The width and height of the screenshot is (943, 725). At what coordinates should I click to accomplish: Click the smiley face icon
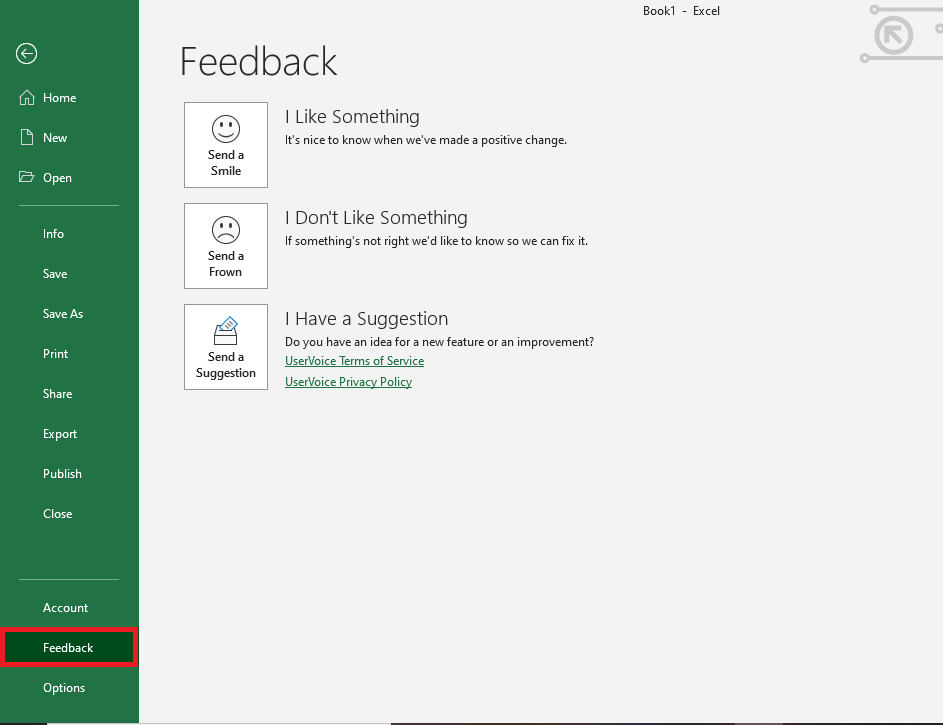226,129
